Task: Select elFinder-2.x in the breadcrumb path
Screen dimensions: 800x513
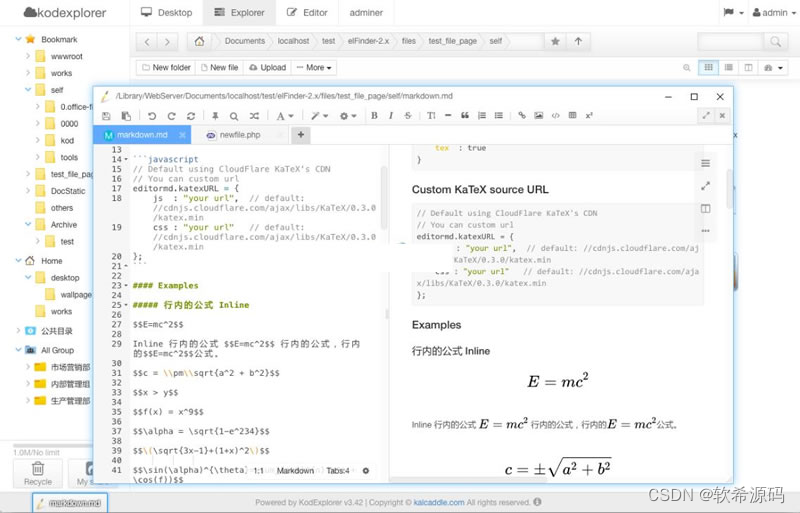Action: click(368, 41)
